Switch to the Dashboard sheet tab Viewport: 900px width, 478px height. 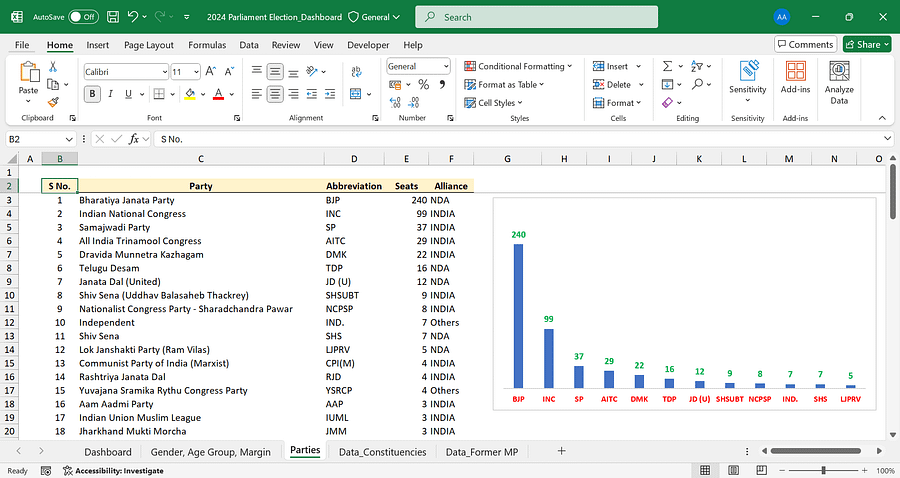[108, 452]
